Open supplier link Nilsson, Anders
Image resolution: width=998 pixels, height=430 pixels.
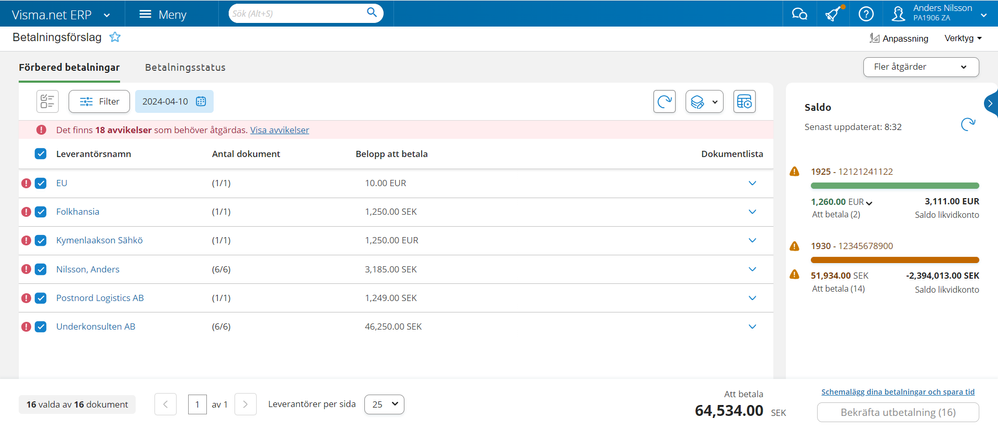click(x=88, y=269)
